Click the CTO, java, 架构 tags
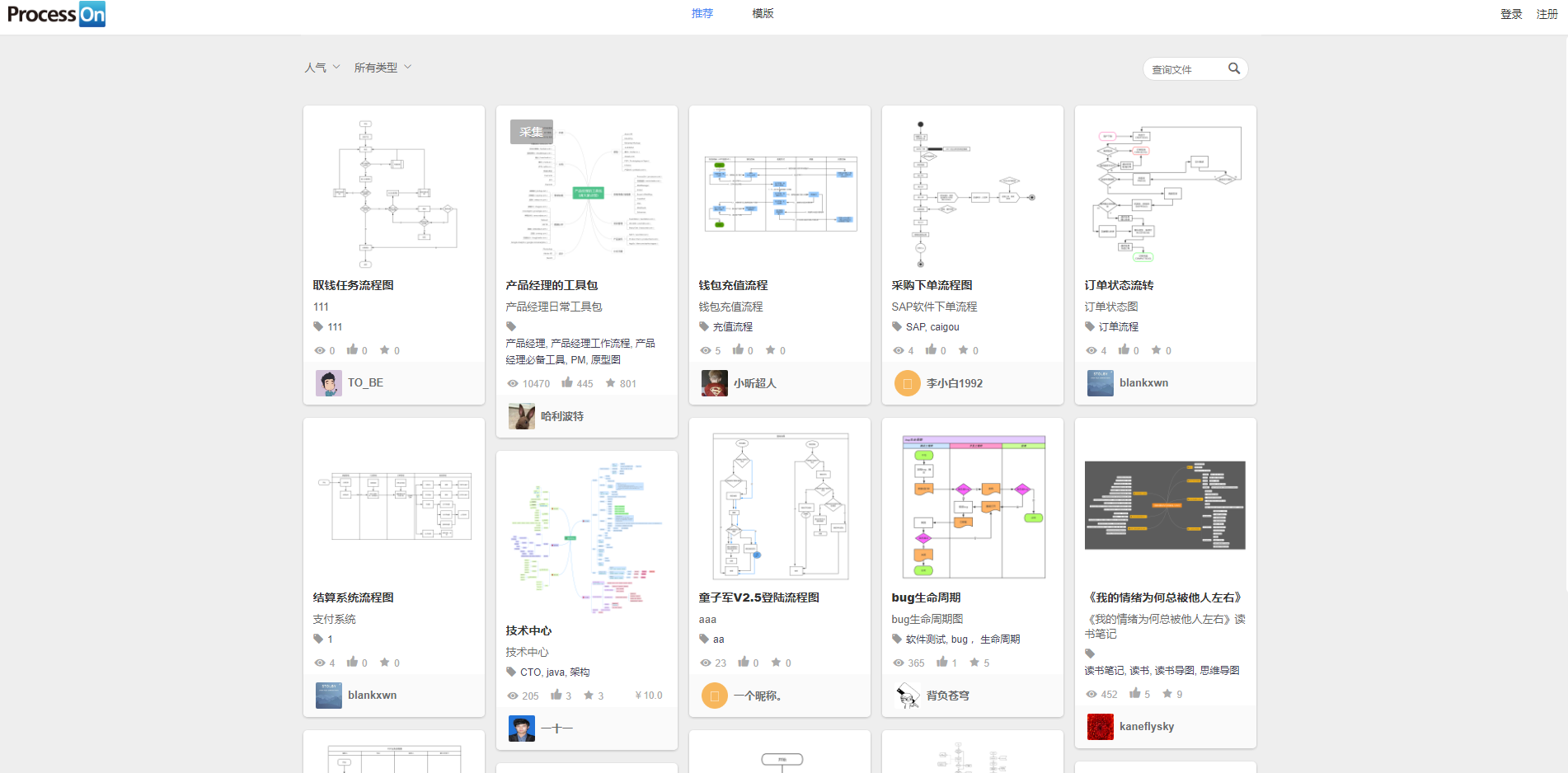Viewport: 1568px width, 773px height. pos(555,672)
